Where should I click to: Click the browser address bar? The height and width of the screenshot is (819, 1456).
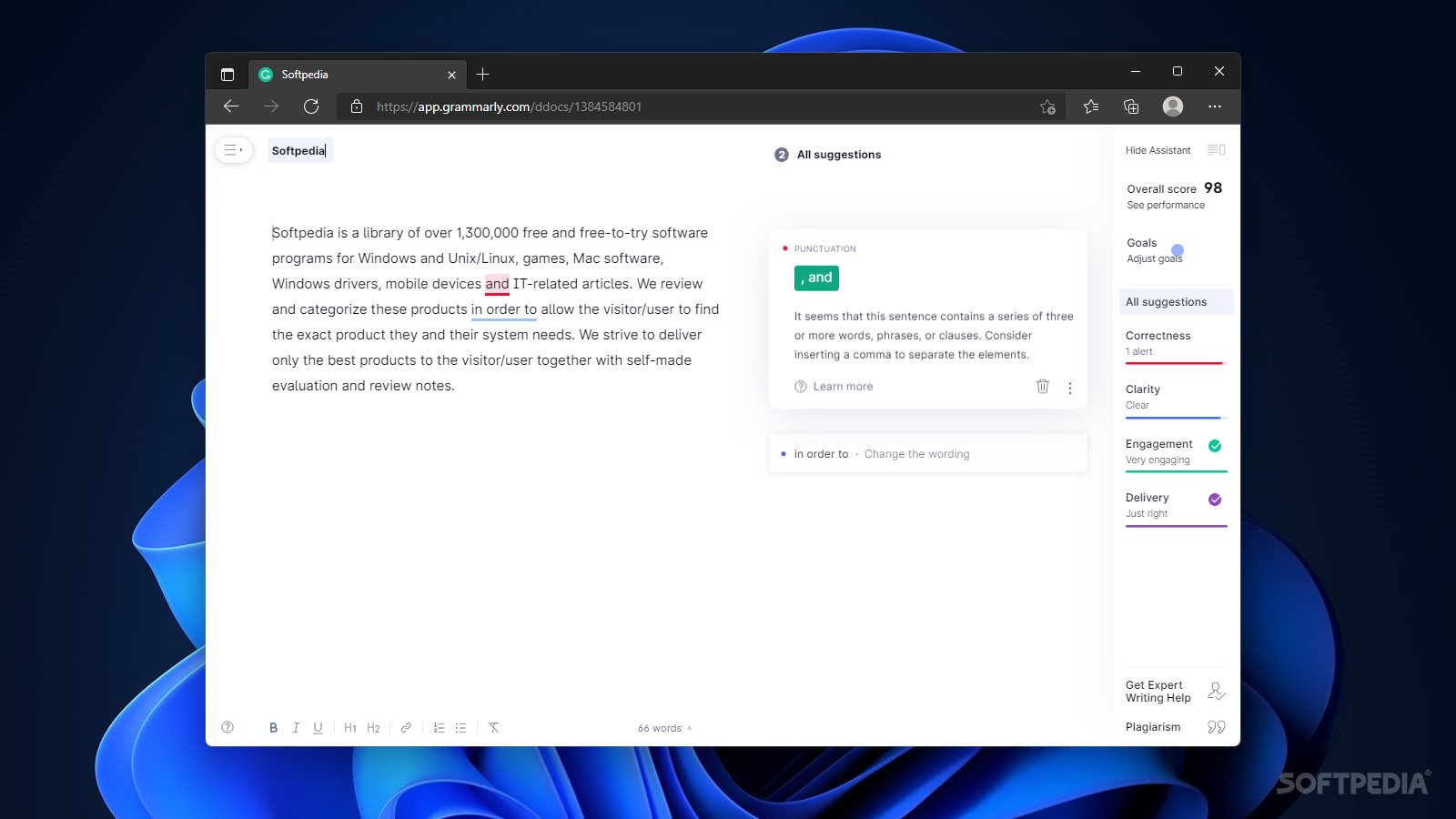[x=701, y=106]
